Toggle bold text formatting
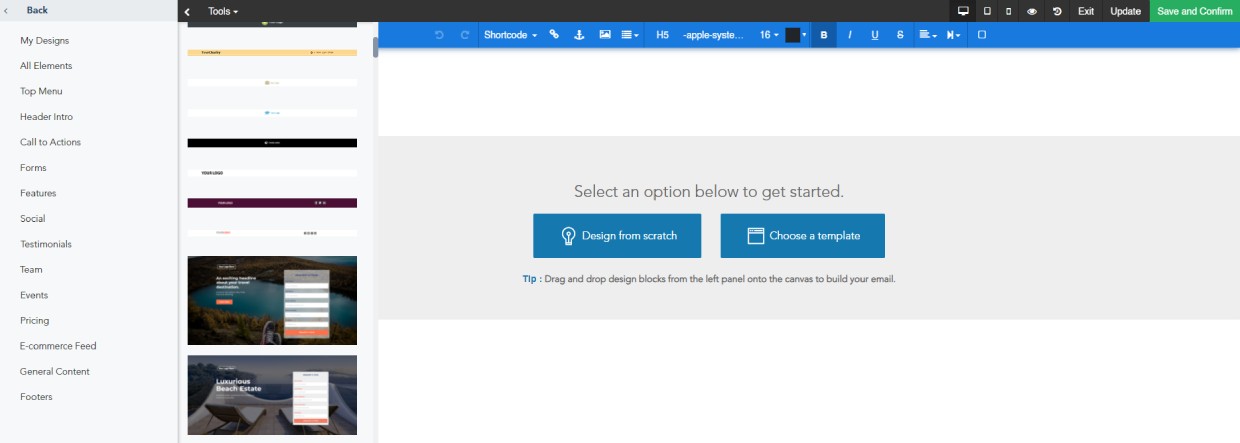This screenshot has height=443, width=1240. coord(824,35)
